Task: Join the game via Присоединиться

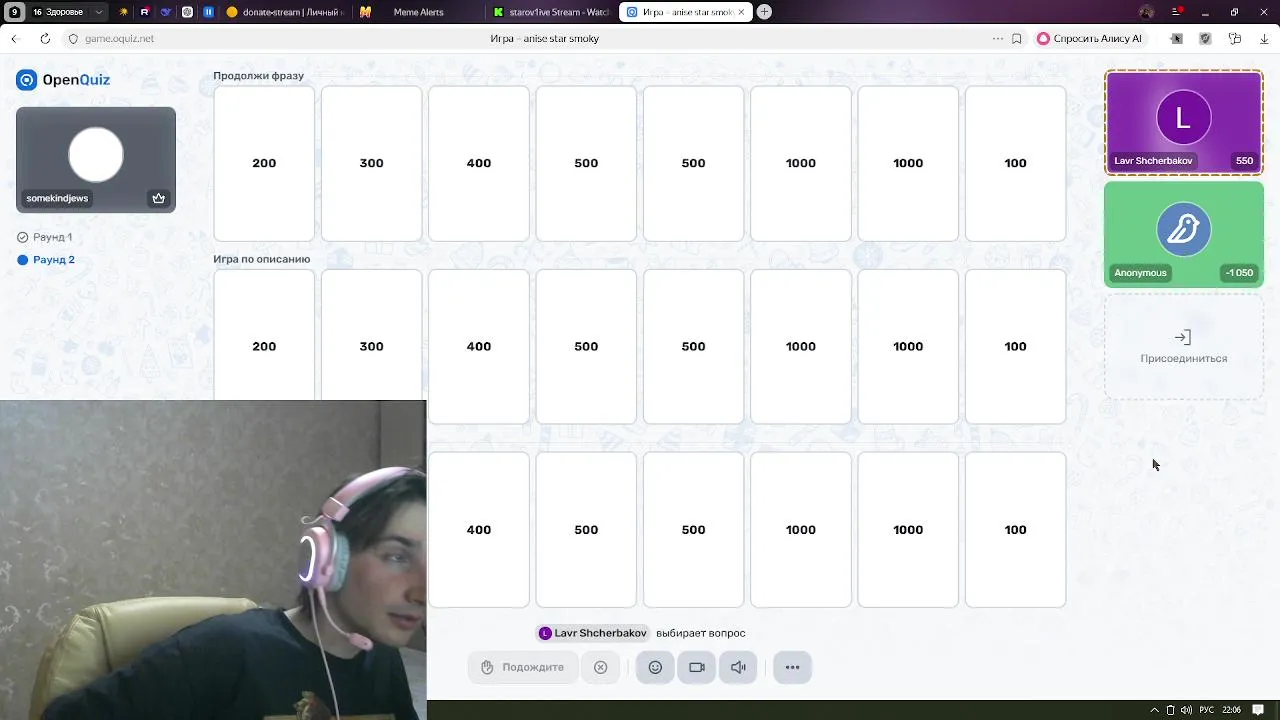Action: [1184, 346]
